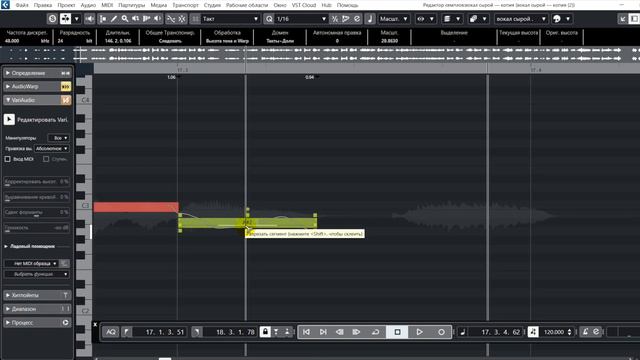Image resolution: width=640 pixels, height=360 pixels.
Task: Open the 1/16 quantize preset dropdown
Action: click(x=301, y=19)
